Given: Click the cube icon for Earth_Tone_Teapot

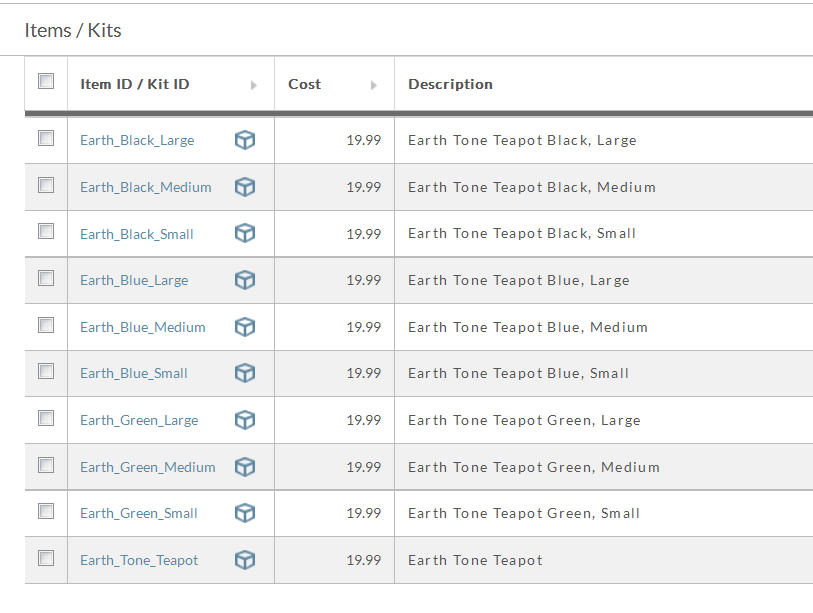Looking at the screenshot, I should pos(245,560).
